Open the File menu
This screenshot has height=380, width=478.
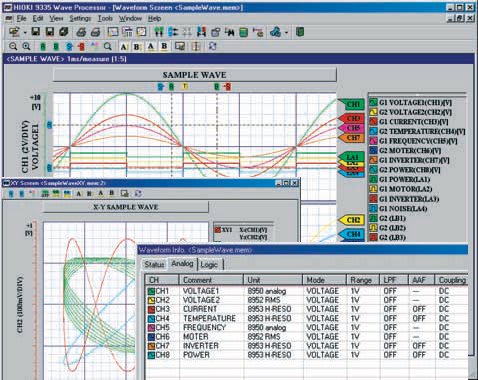(21, 18)
